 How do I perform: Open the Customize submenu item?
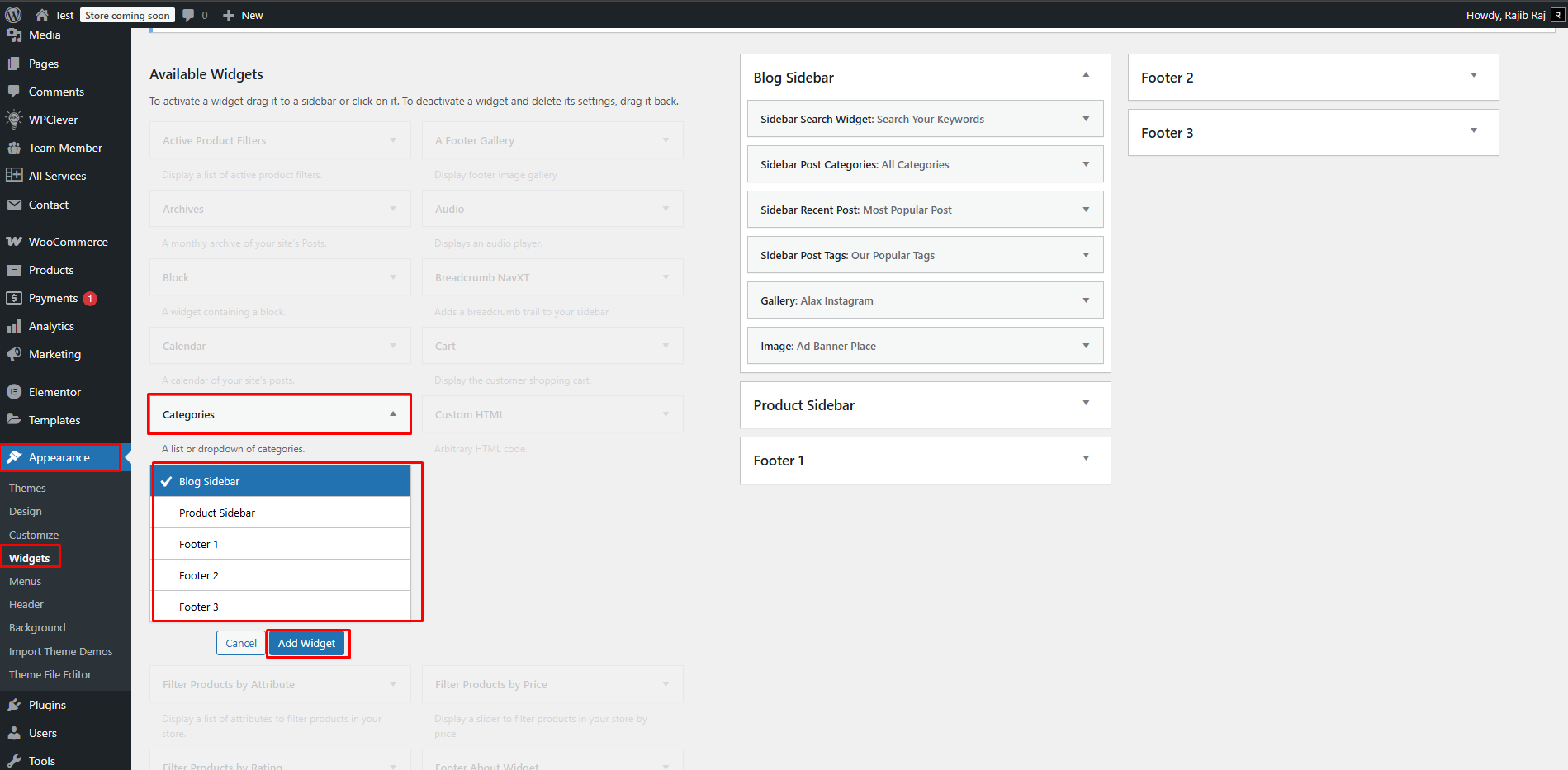pyautogui.click(x=34, y=536)
